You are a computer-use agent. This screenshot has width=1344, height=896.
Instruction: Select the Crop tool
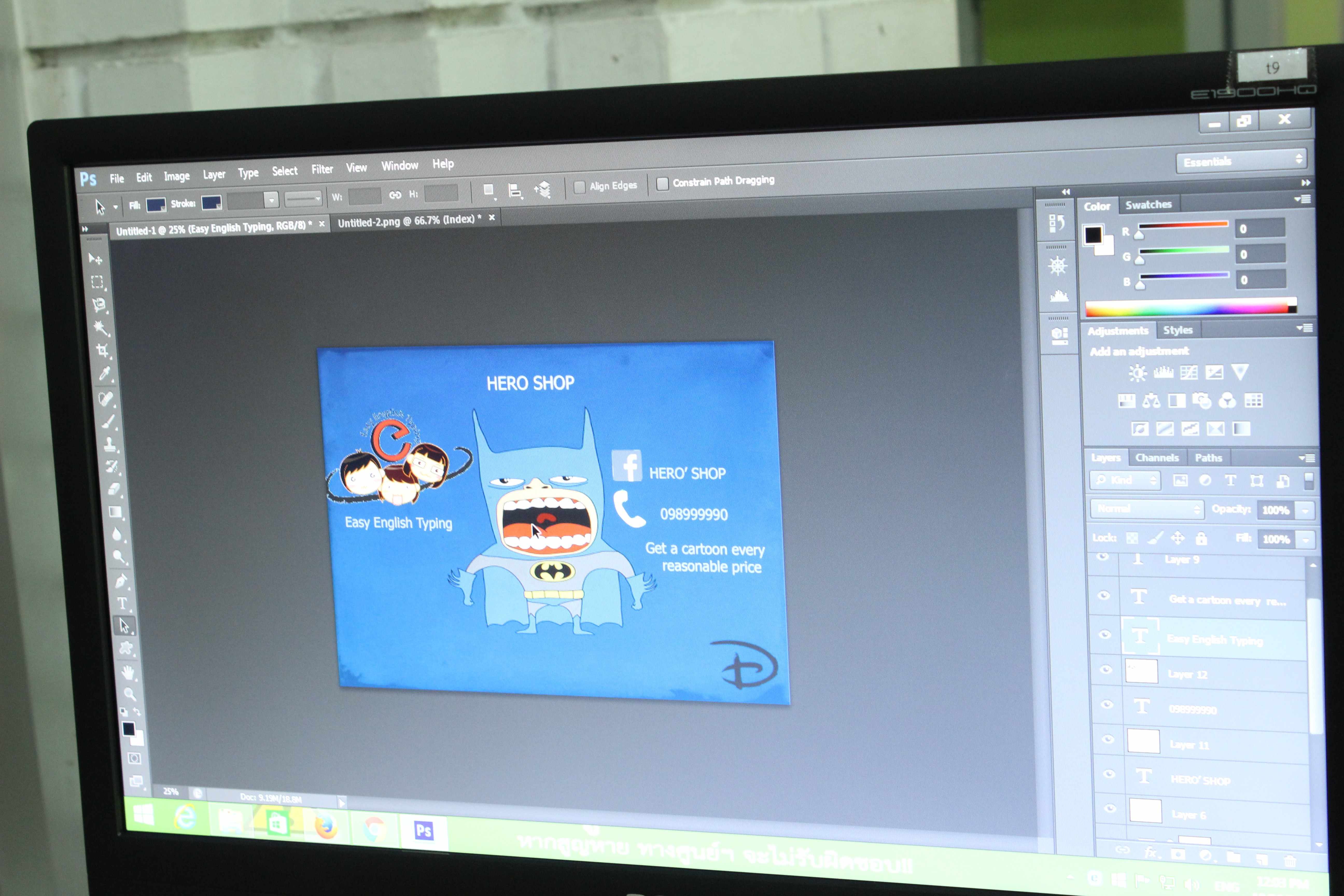[x=102, y=350]
